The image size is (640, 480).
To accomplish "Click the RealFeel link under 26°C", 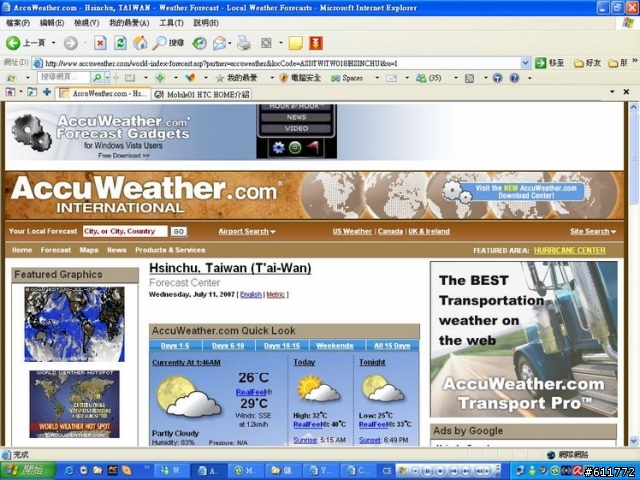I will tap(251, 392).
